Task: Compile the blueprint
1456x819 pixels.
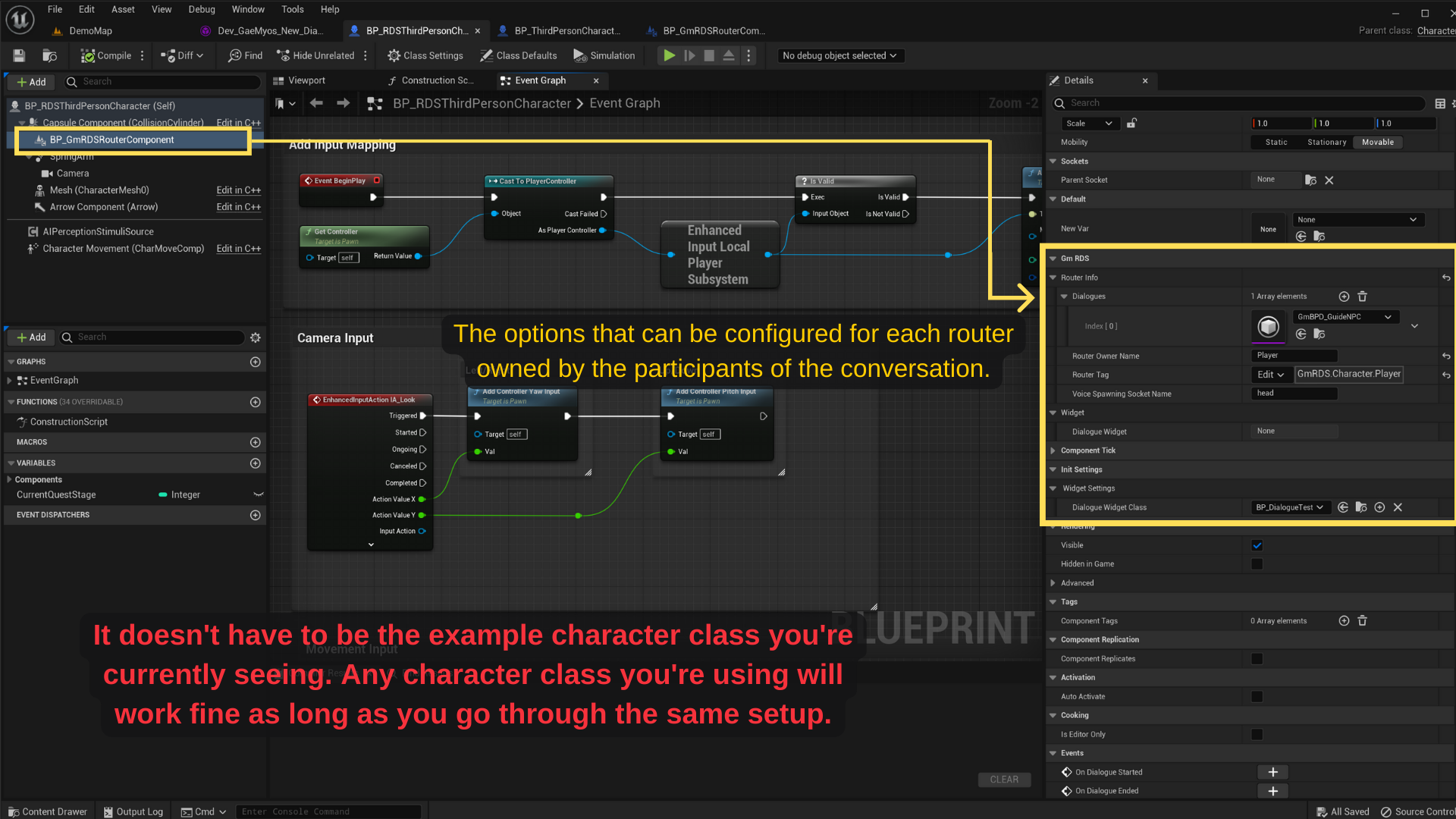Action: click(106, 55)
